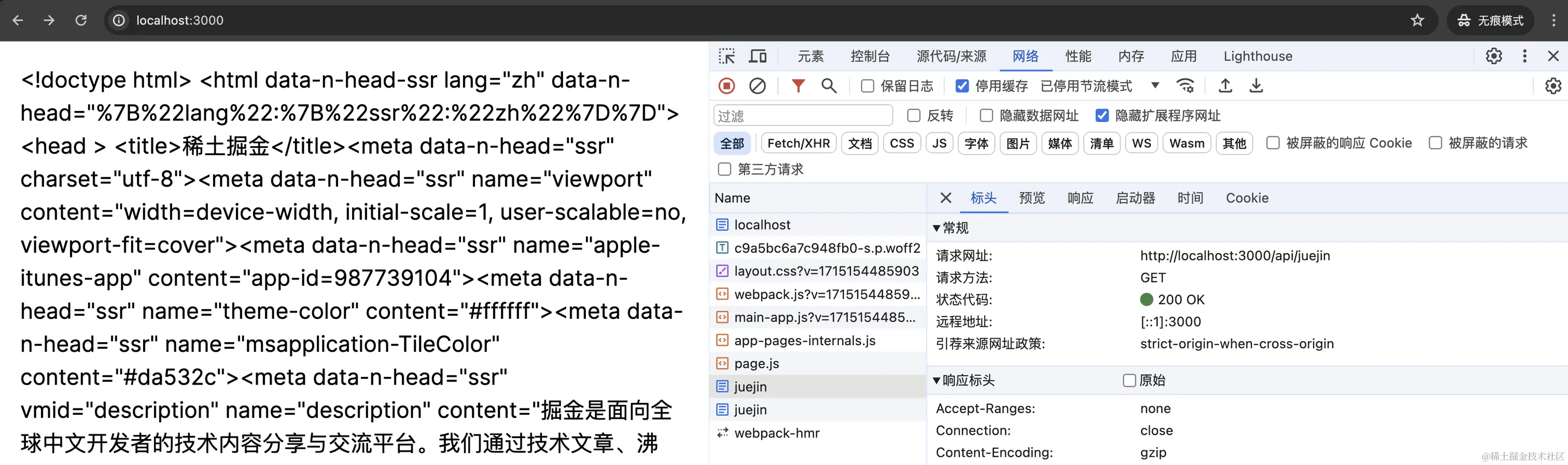Image resolution: width=1568 pixels, height=465 pixels.
Task: Go back using browser back arrow
Action: point(18,20)
